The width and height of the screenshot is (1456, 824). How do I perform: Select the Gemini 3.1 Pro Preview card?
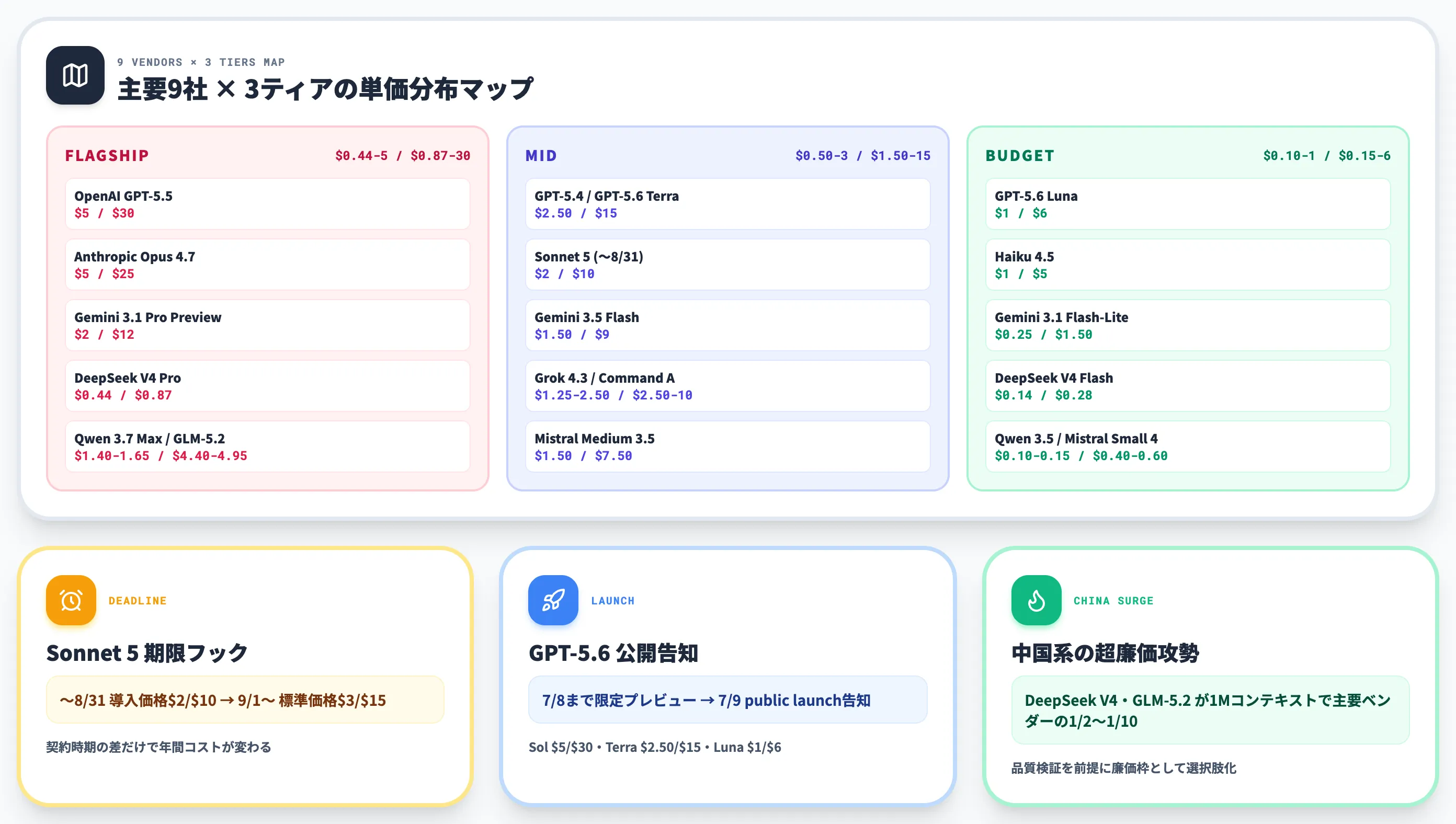point(268,325)
